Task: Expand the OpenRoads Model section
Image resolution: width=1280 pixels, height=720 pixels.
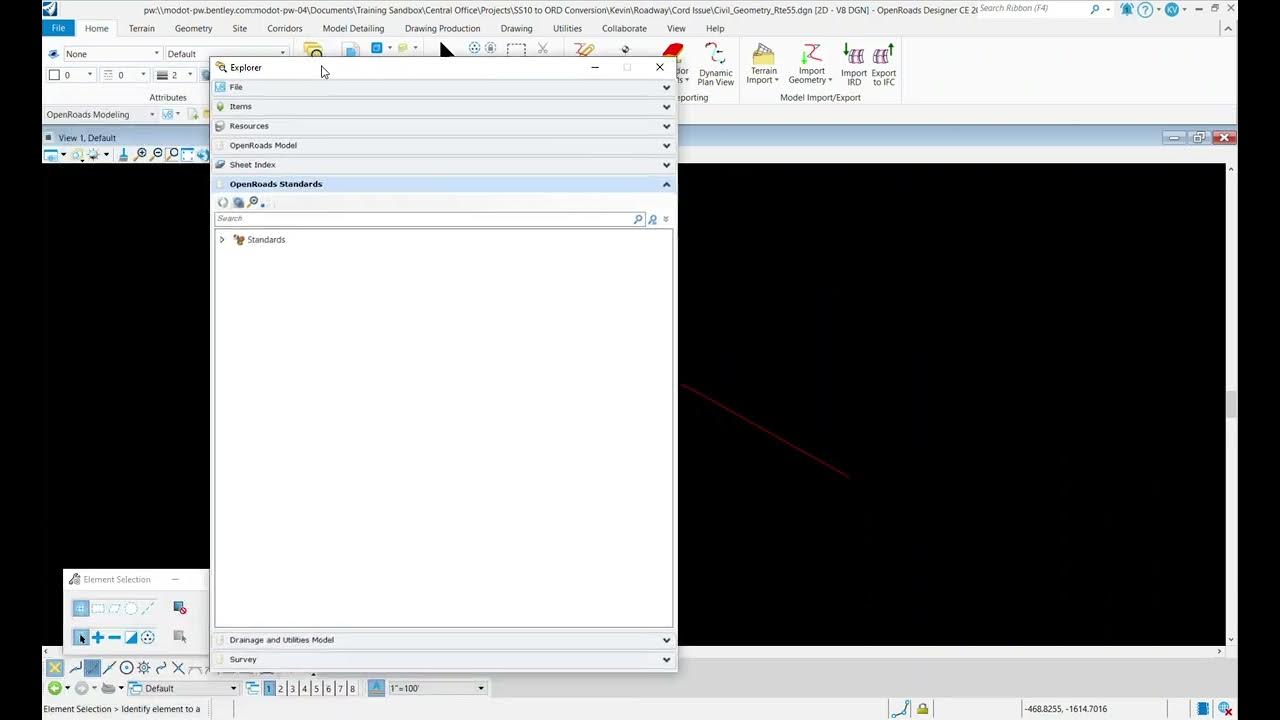Action: 666,146
